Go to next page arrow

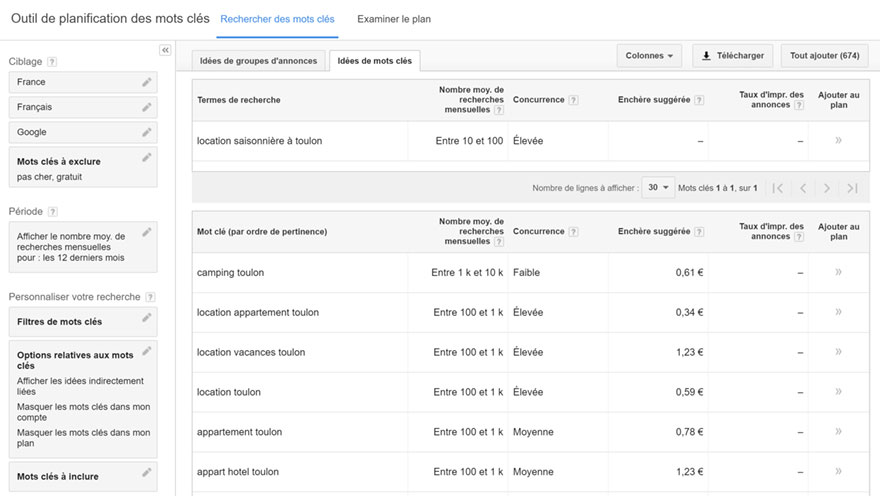tap(827, 188)
